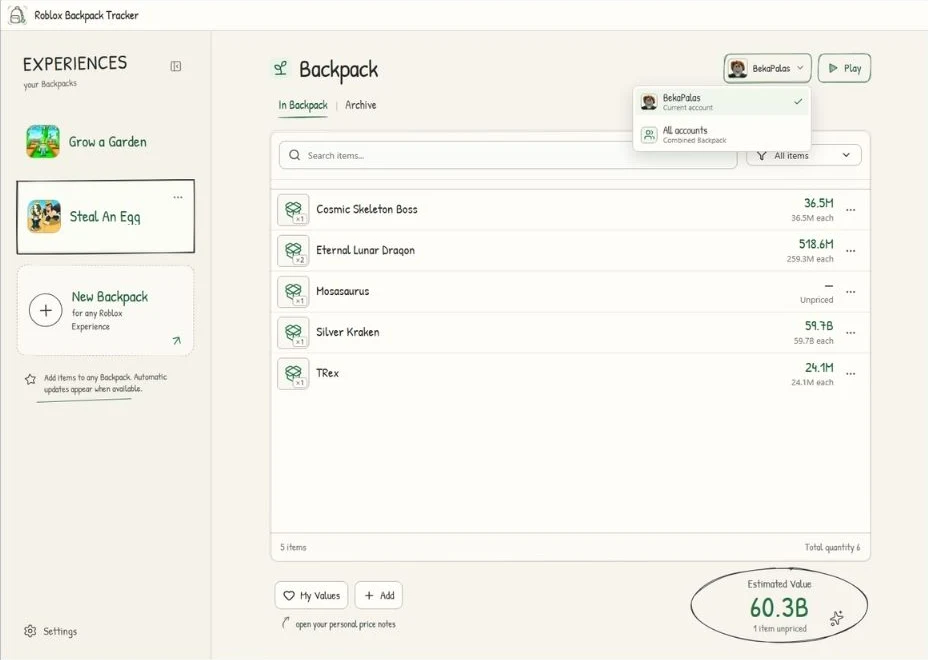Select Grow a Garden experience
The image size is (928, 660).
105,141
